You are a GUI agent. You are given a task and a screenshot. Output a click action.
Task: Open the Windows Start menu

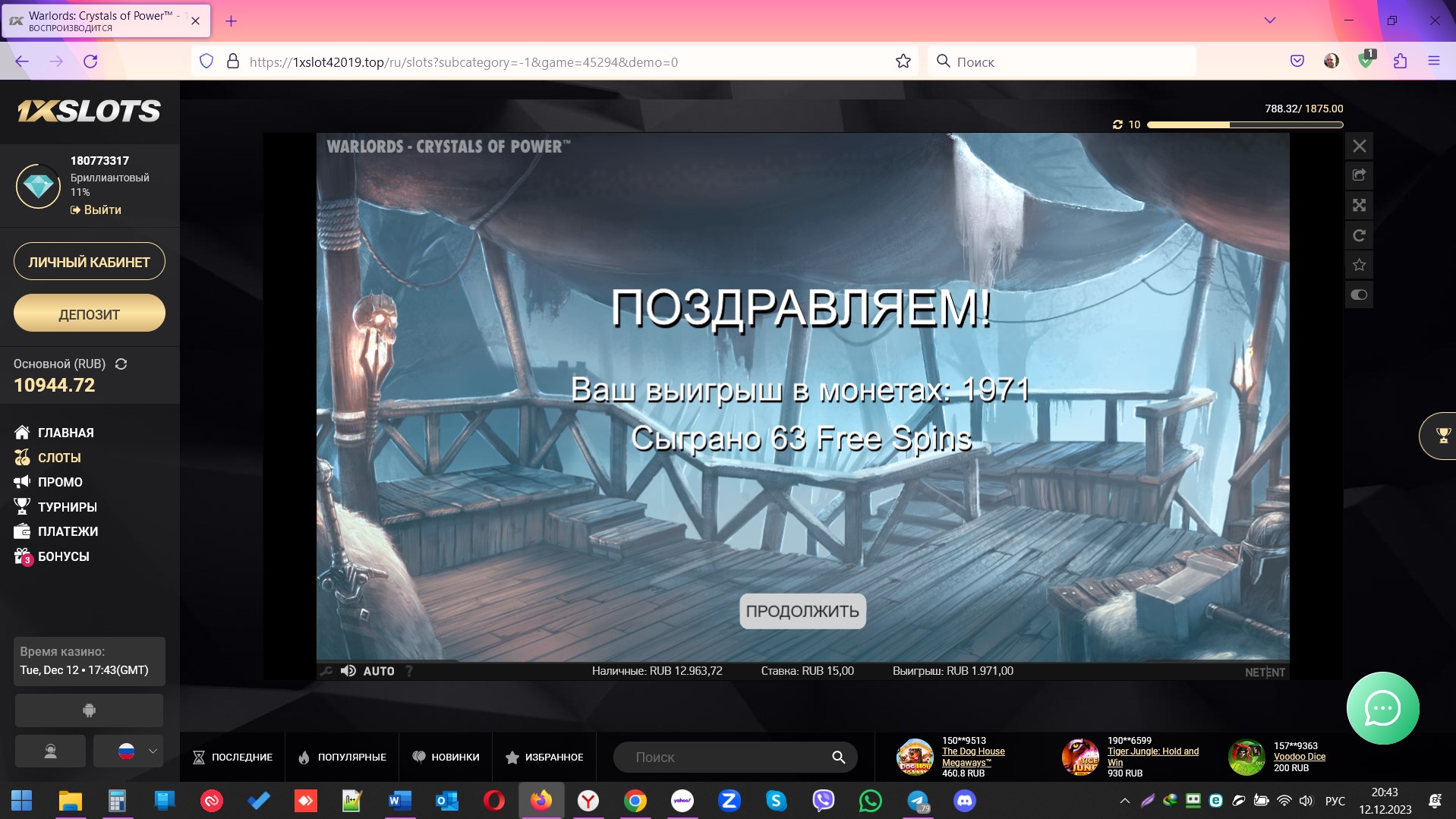[x=22, y=801]
